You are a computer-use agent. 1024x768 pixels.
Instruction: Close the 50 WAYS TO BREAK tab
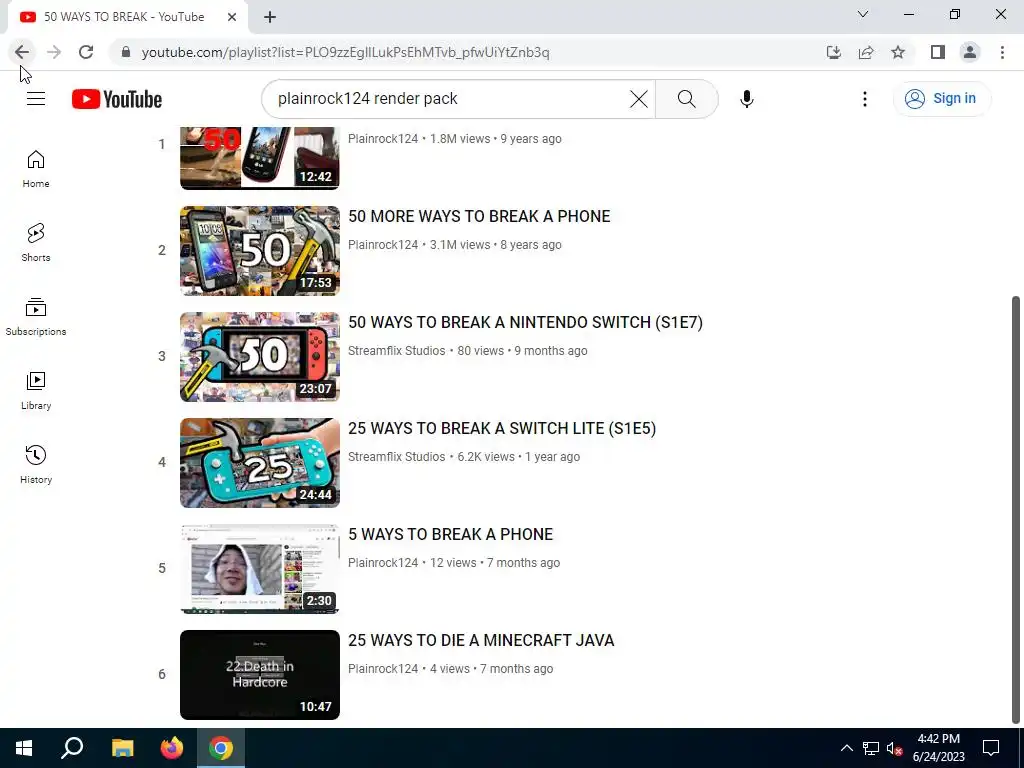(232, 17)
